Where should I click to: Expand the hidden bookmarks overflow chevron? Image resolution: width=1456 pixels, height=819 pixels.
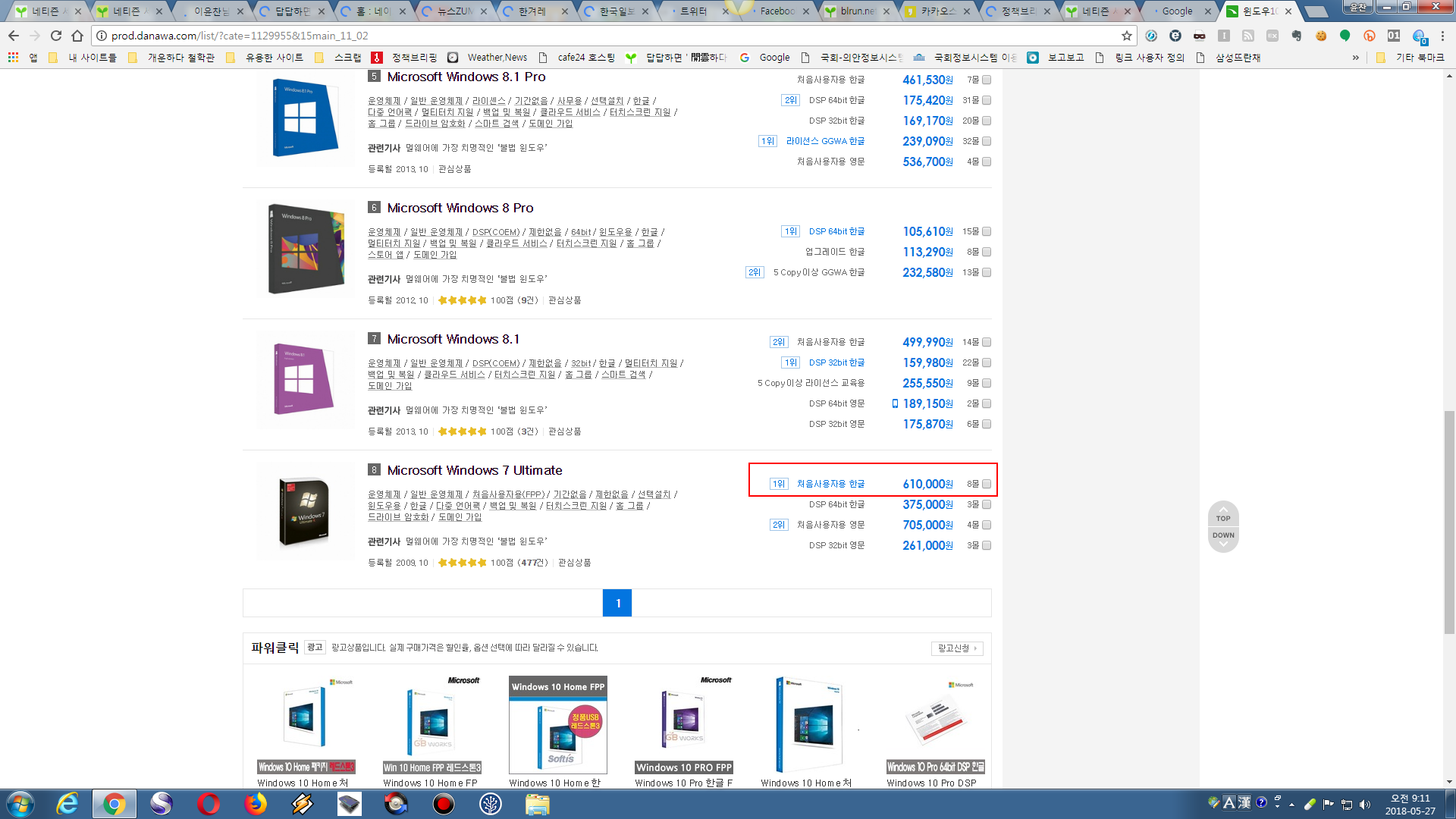[x=1355, y=58]
